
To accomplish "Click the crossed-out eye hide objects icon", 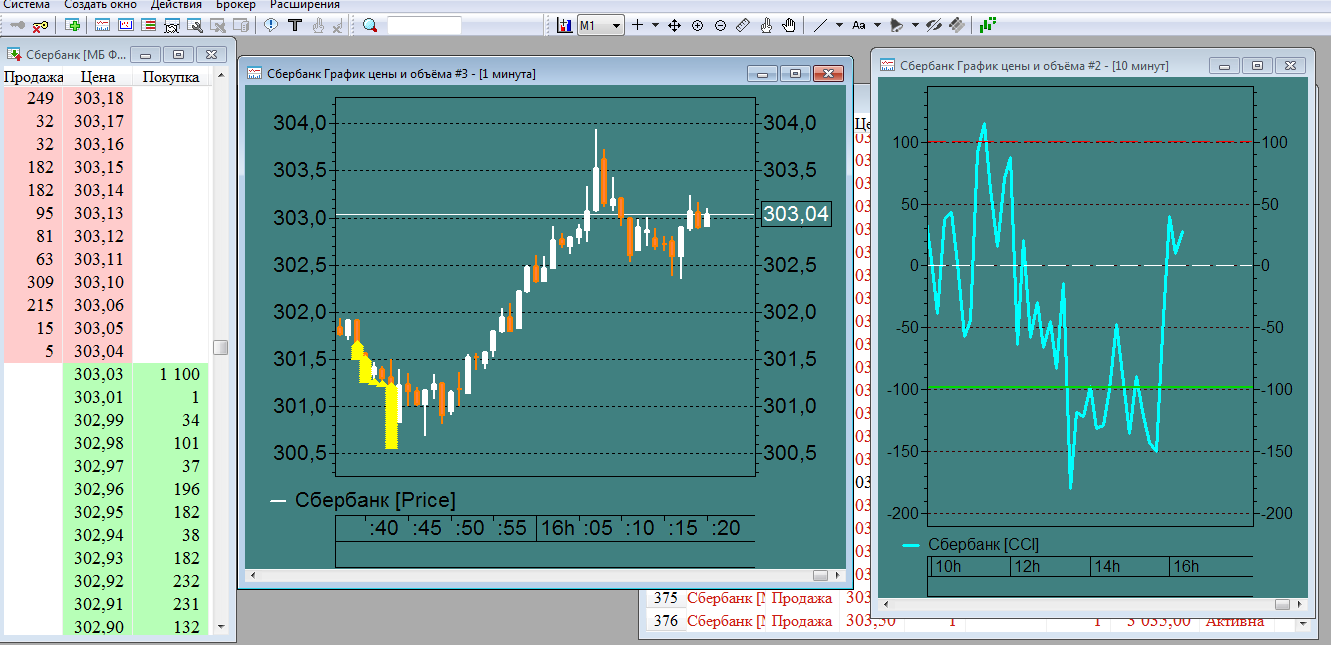I will tap(934, 25).
